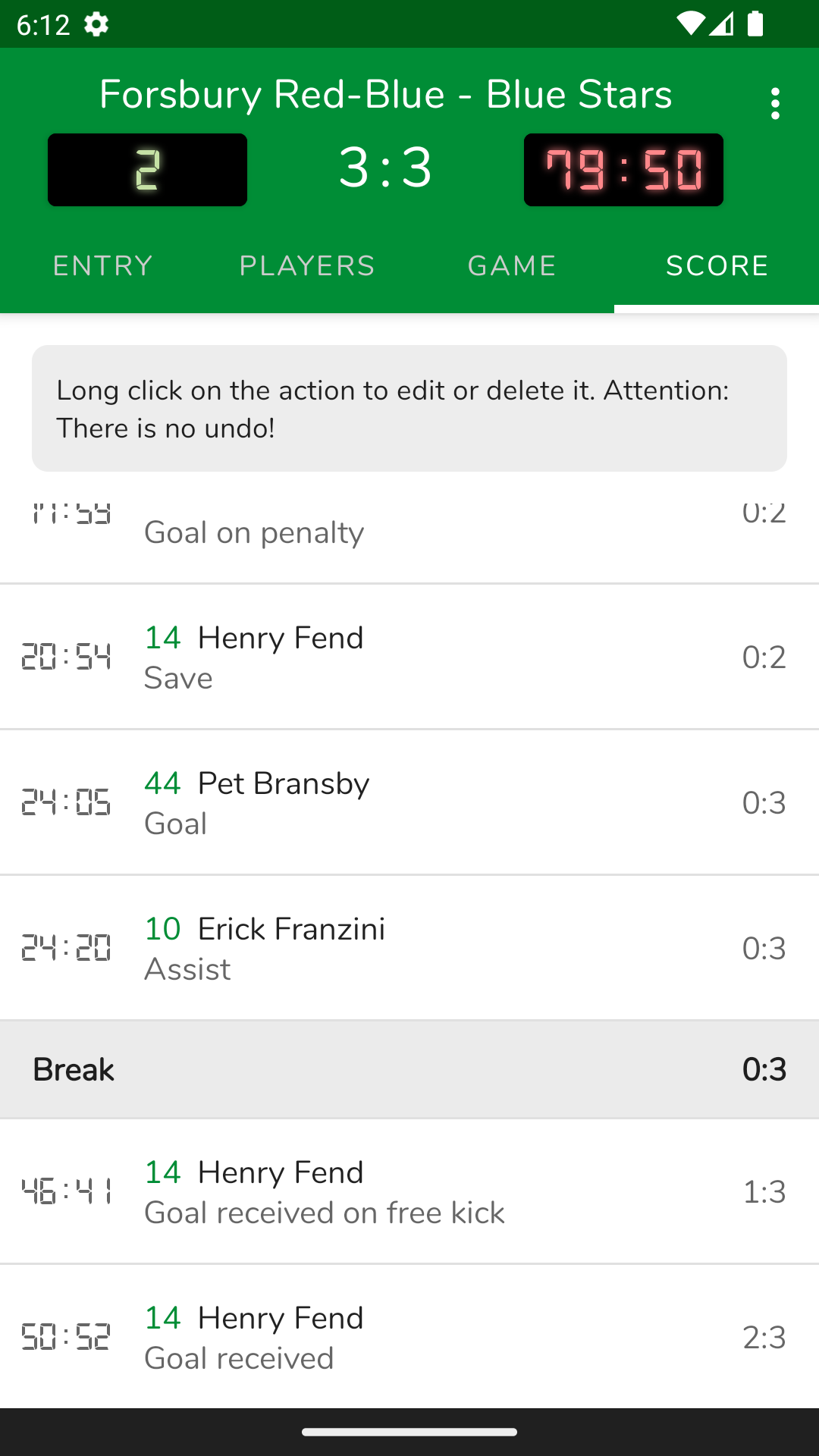Switch to the ENTRY tab

tap(102, 266)
